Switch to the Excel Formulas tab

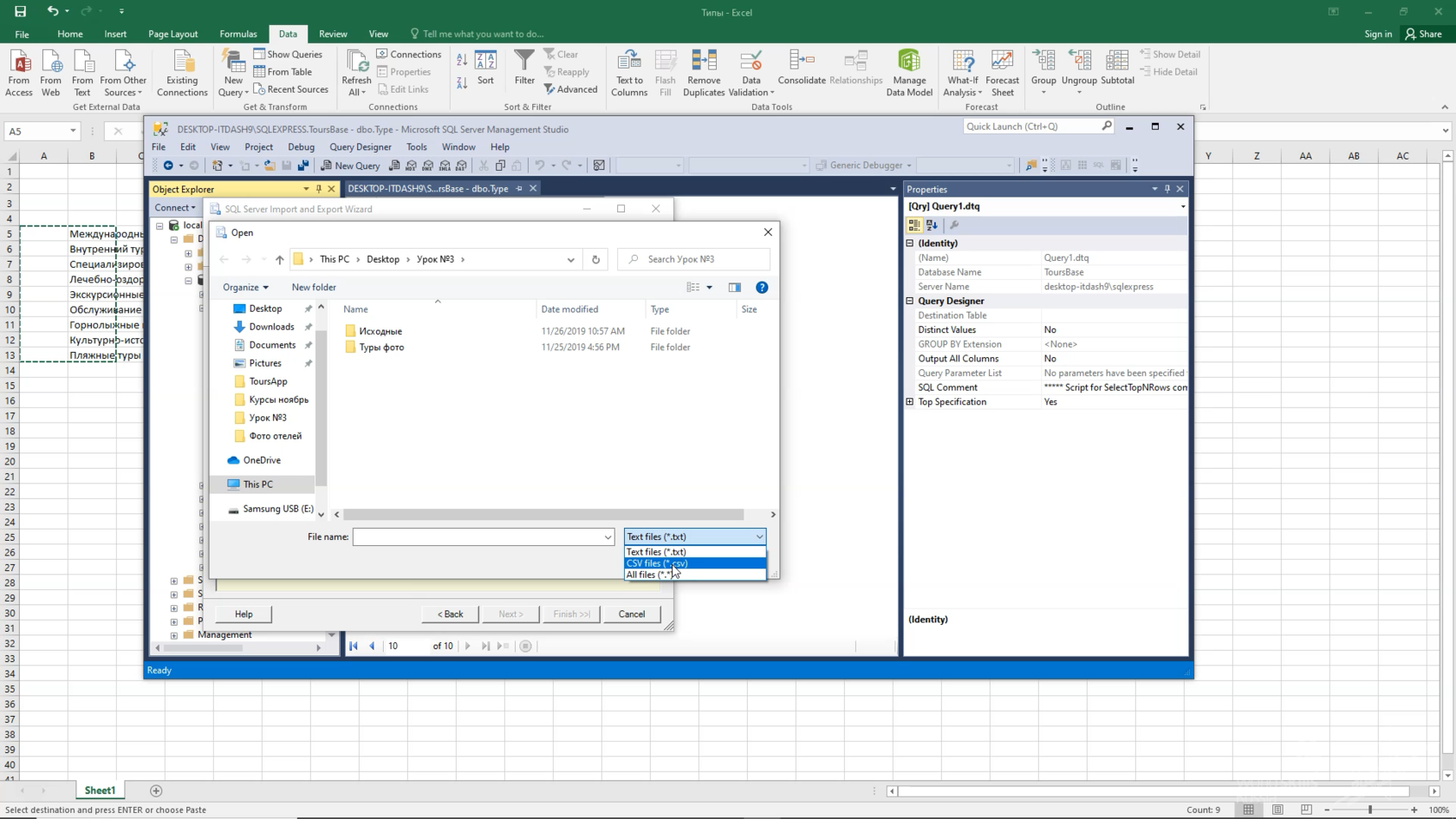[238, 34]
